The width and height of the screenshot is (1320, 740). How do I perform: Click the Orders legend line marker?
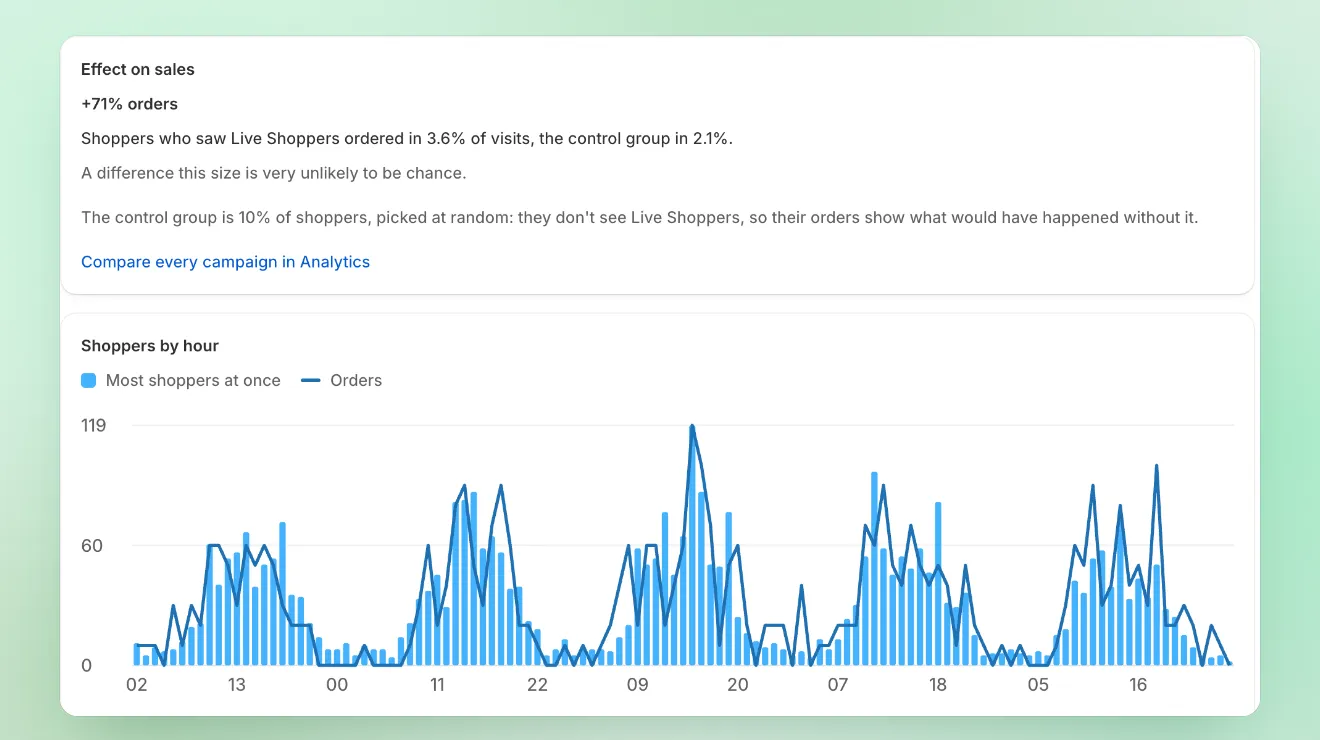[311, 380]
